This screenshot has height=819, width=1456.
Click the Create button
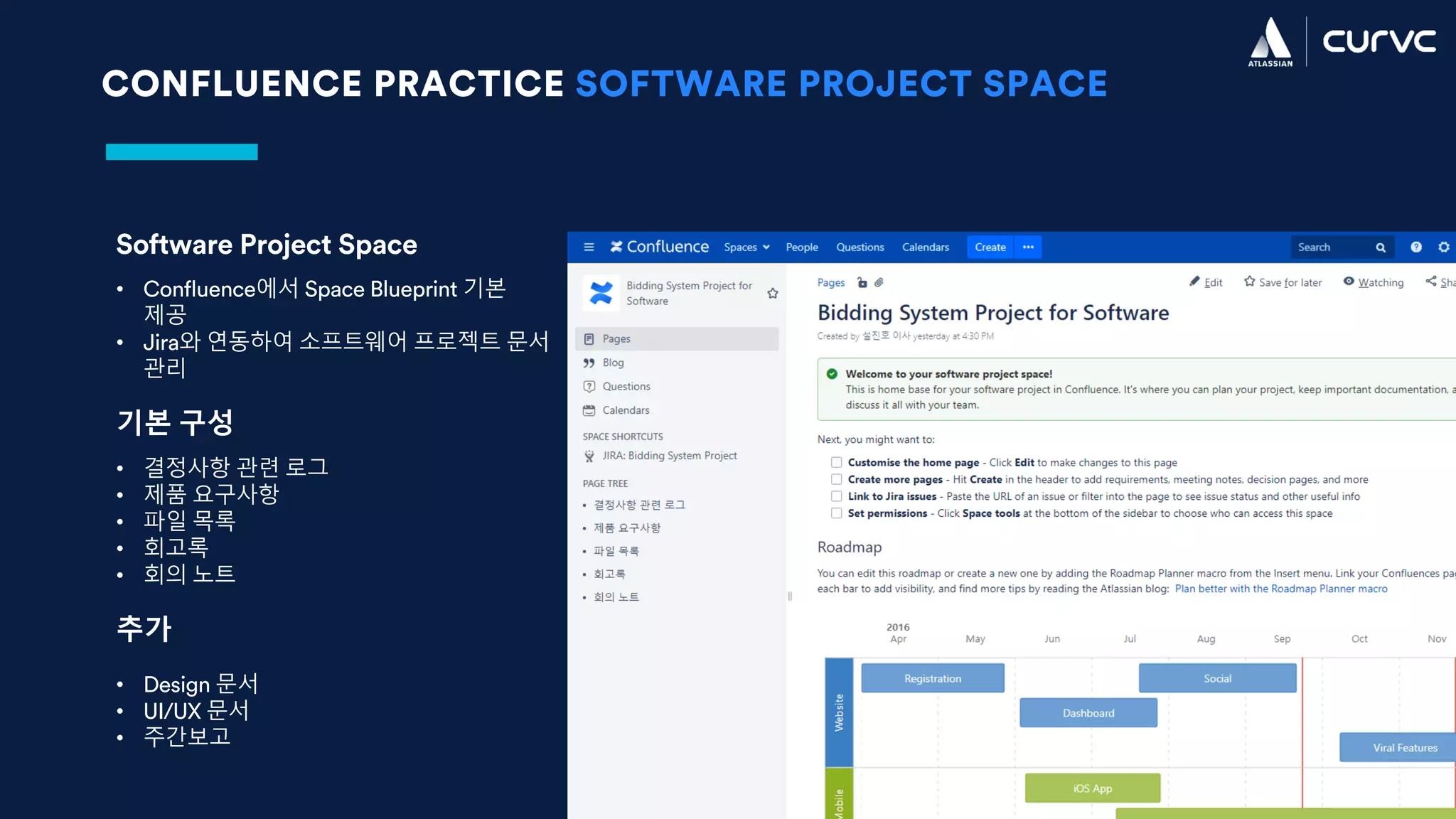pyautogui.click(x=990, y=247)
